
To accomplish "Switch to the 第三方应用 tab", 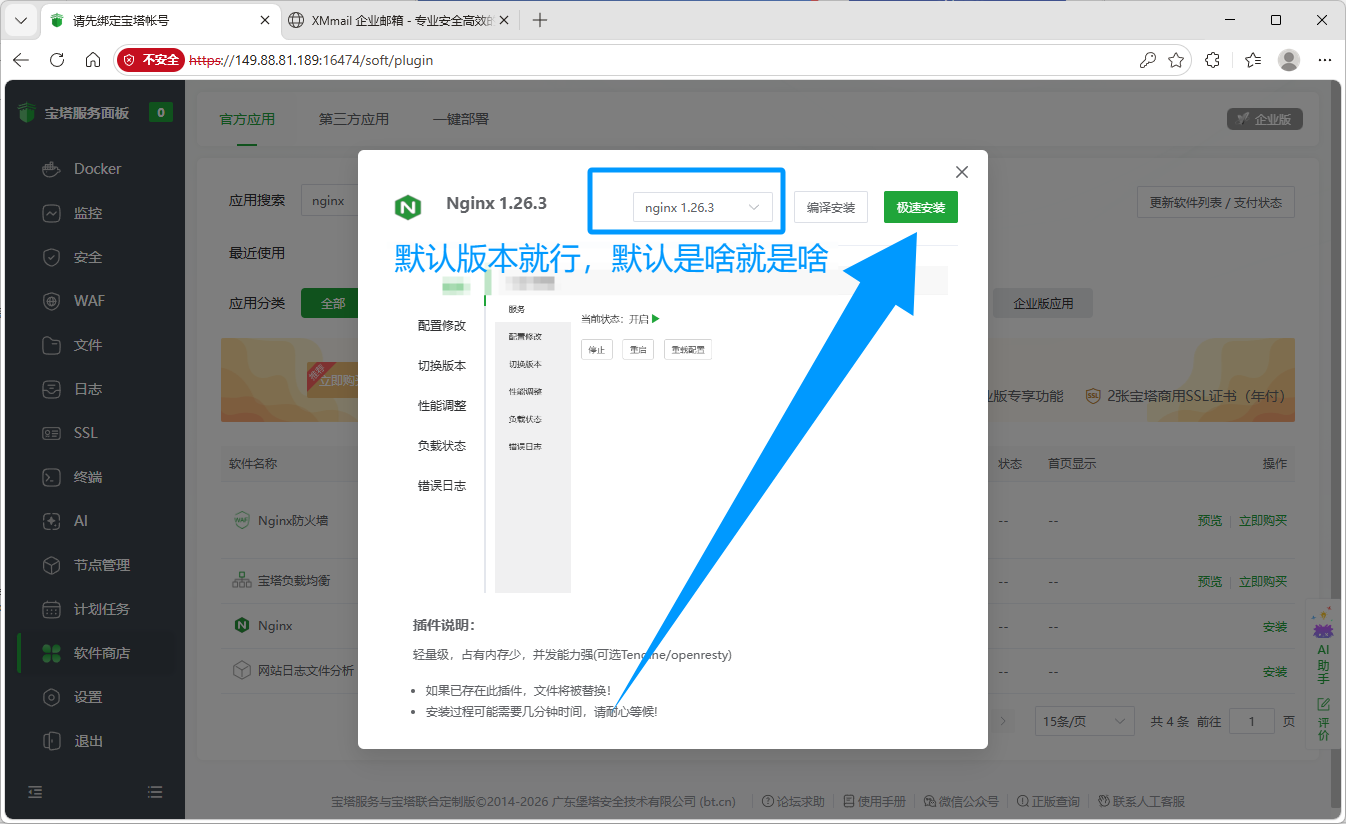I will pyautogui.click(x=354, y=119).
